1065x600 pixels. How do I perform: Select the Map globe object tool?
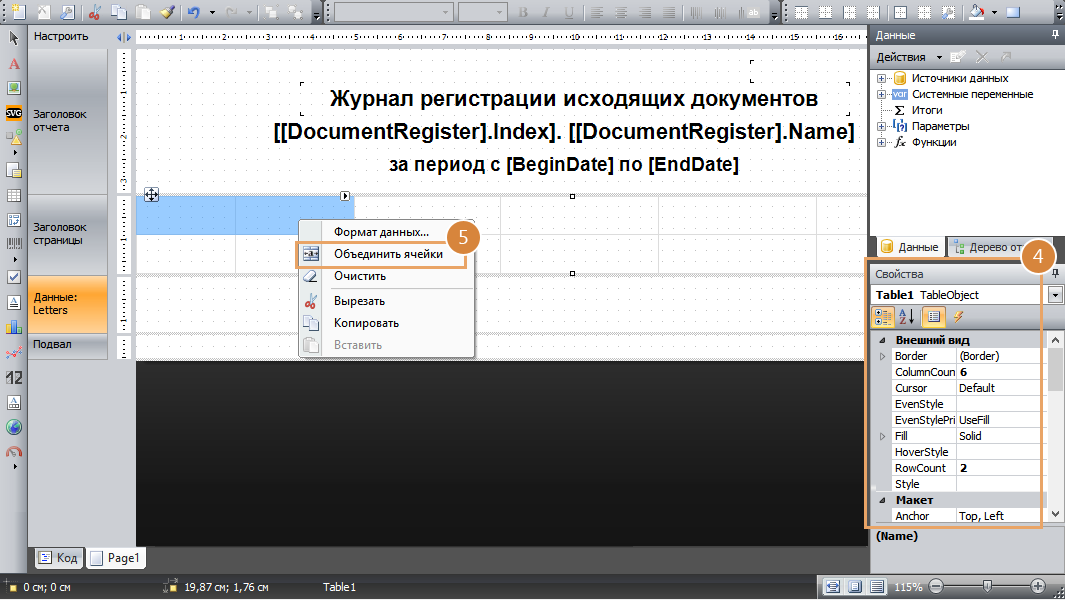tap(14, 427)
